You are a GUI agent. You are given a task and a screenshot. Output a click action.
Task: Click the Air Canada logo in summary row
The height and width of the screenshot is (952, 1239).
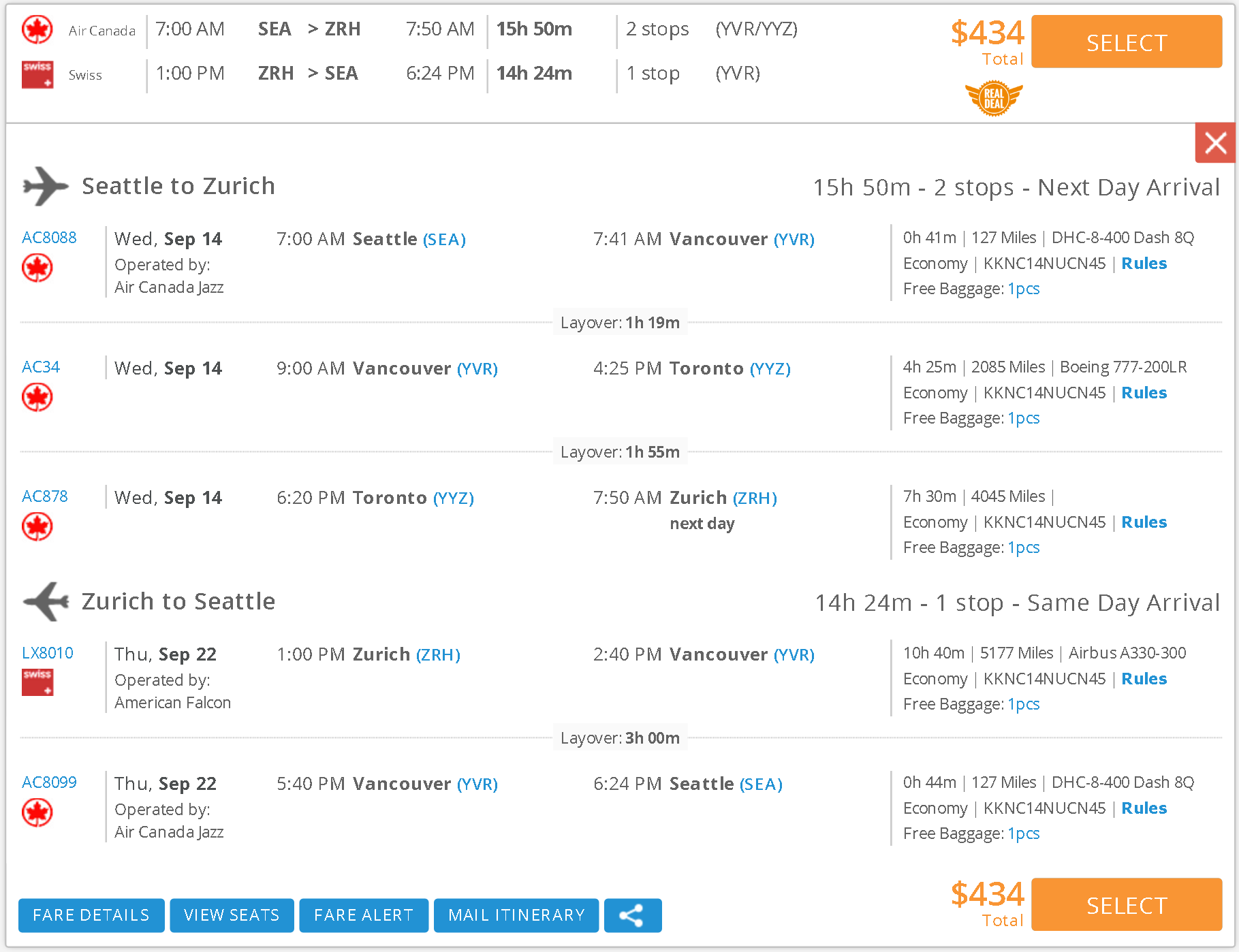pos(37,29)
